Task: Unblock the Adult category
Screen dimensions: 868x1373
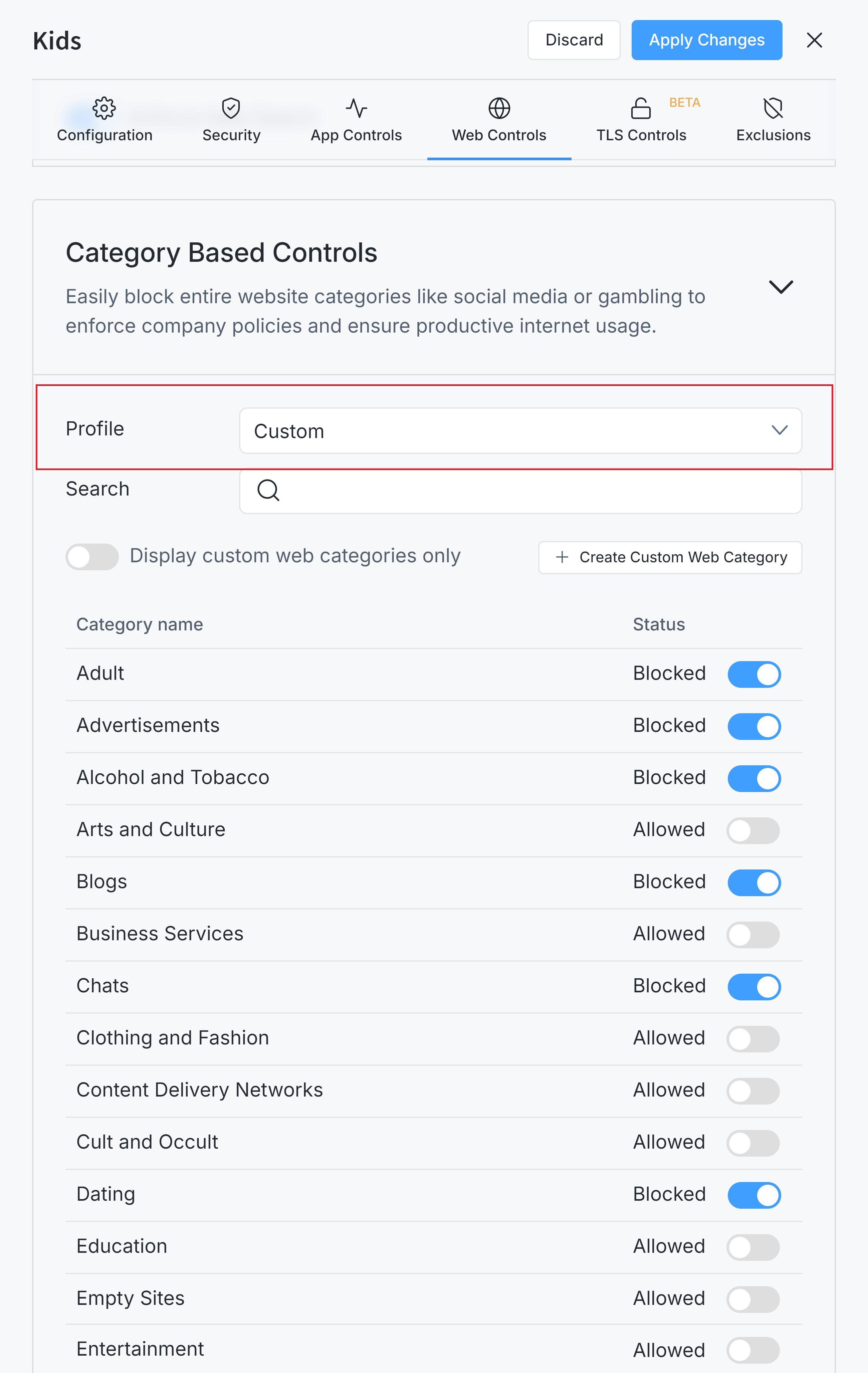Action: point(753,674)
